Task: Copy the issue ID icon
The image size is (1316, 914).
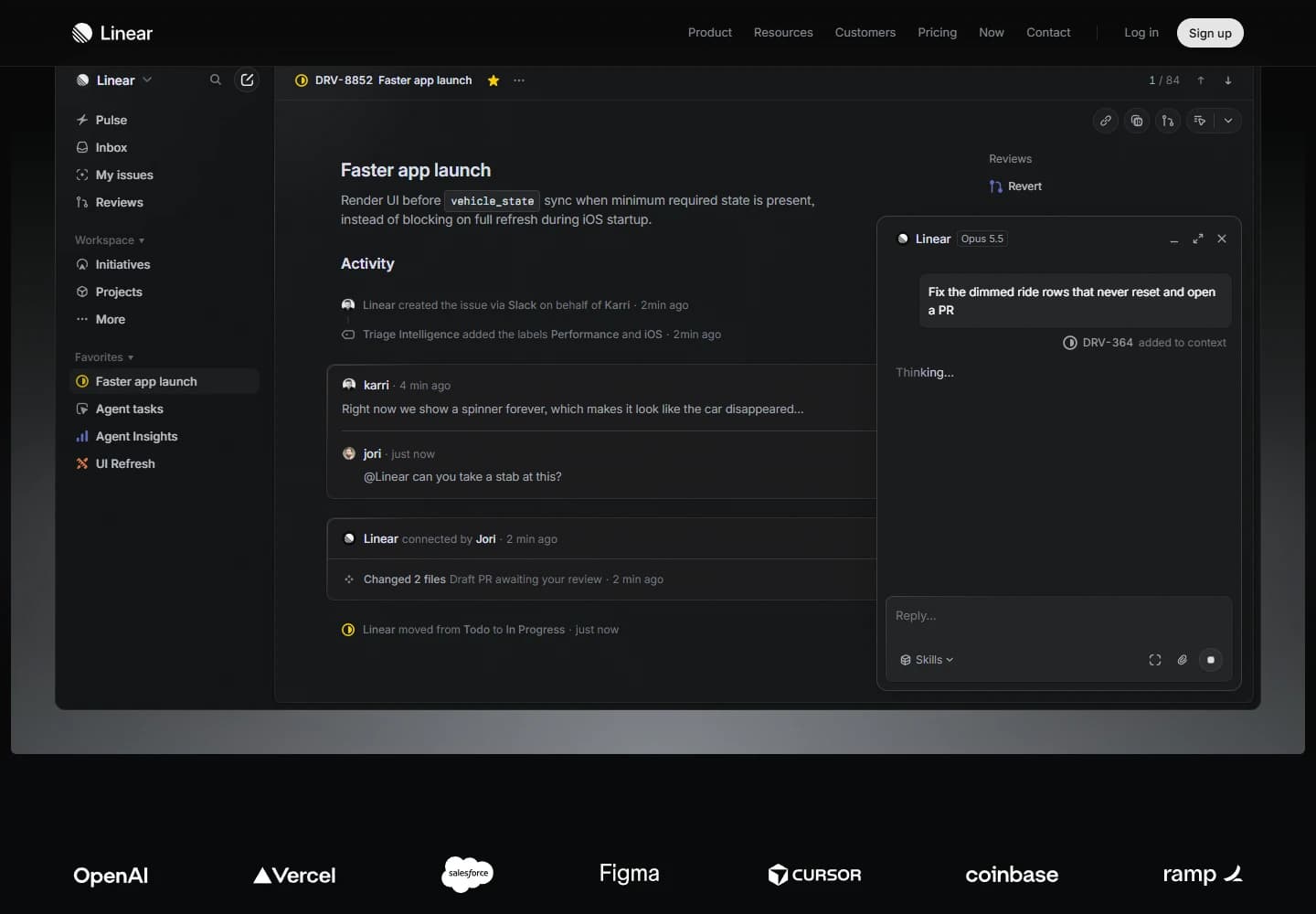Action: [x=1137, y=121]
